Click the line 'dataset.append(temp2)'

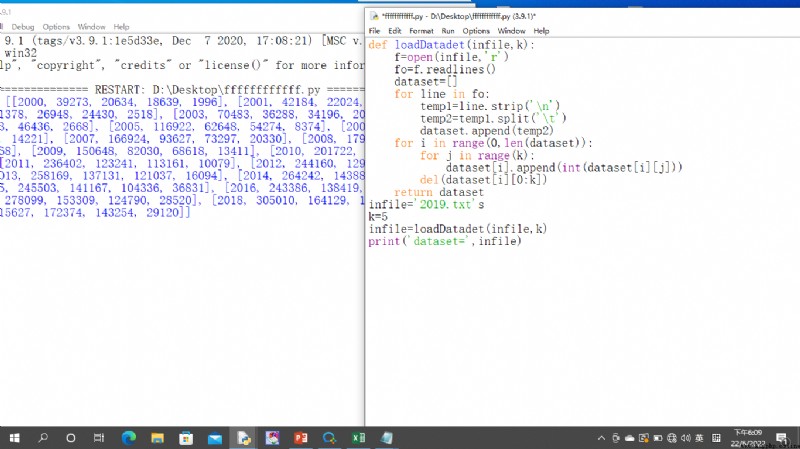487,131
